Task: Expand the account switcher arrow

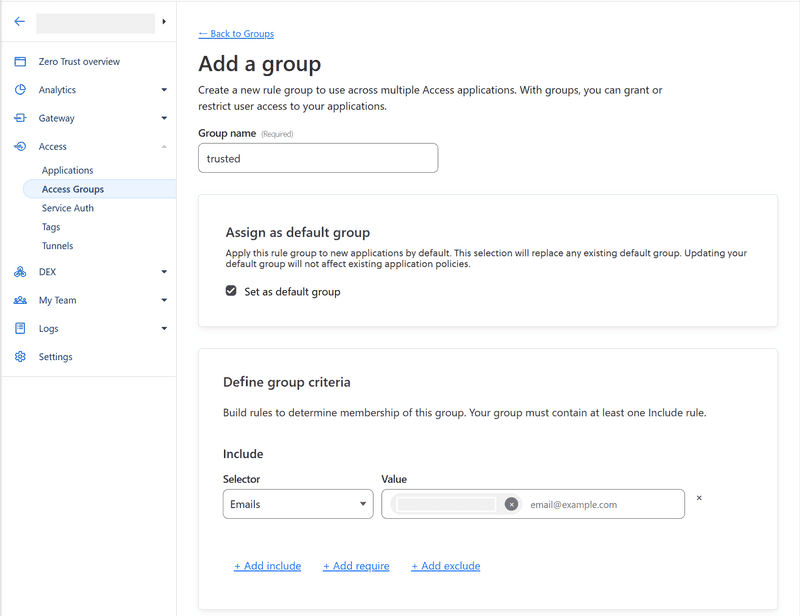Action: (x=164, y=21)
